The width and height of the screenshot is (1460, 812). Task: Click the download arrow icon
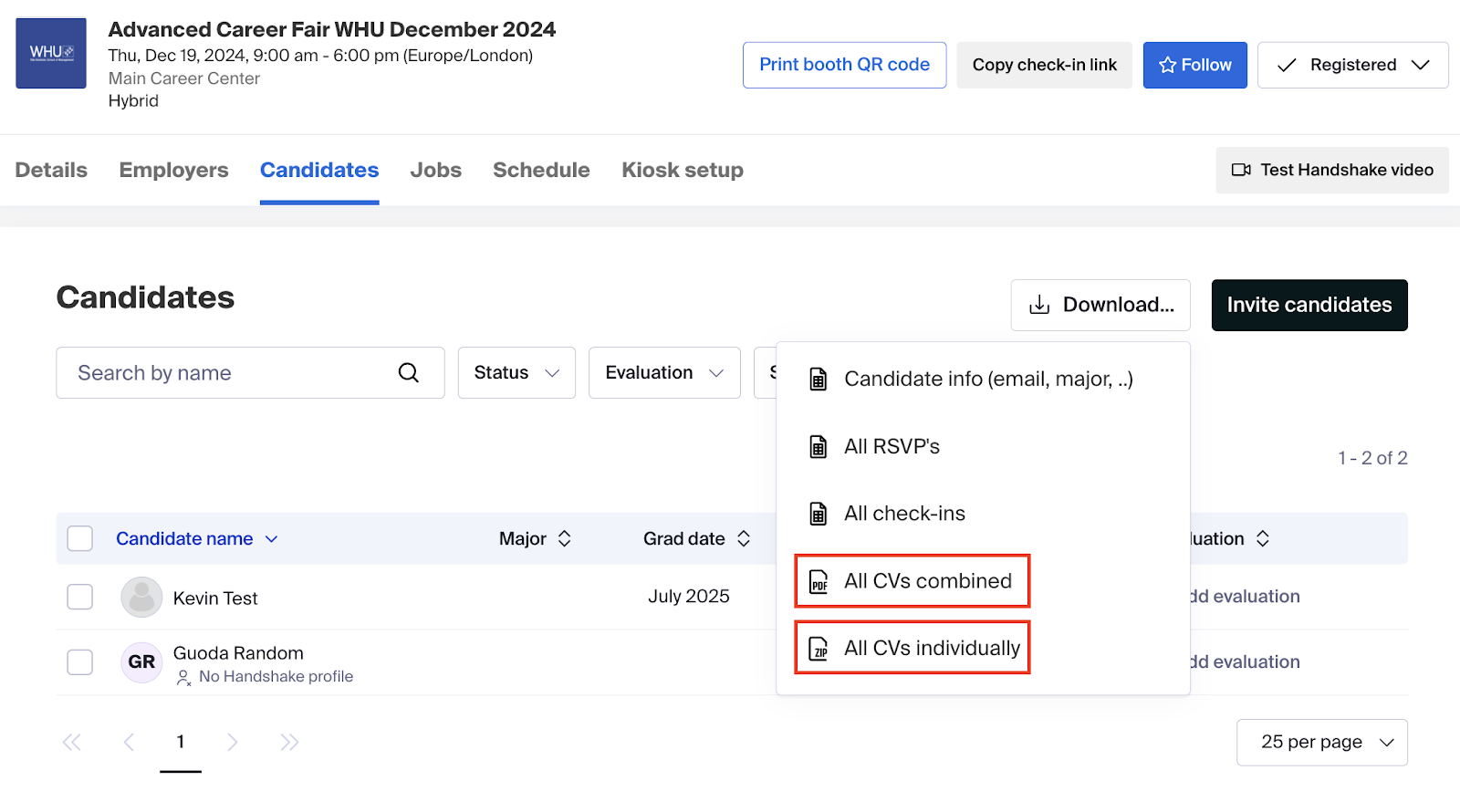[1039, 305]
